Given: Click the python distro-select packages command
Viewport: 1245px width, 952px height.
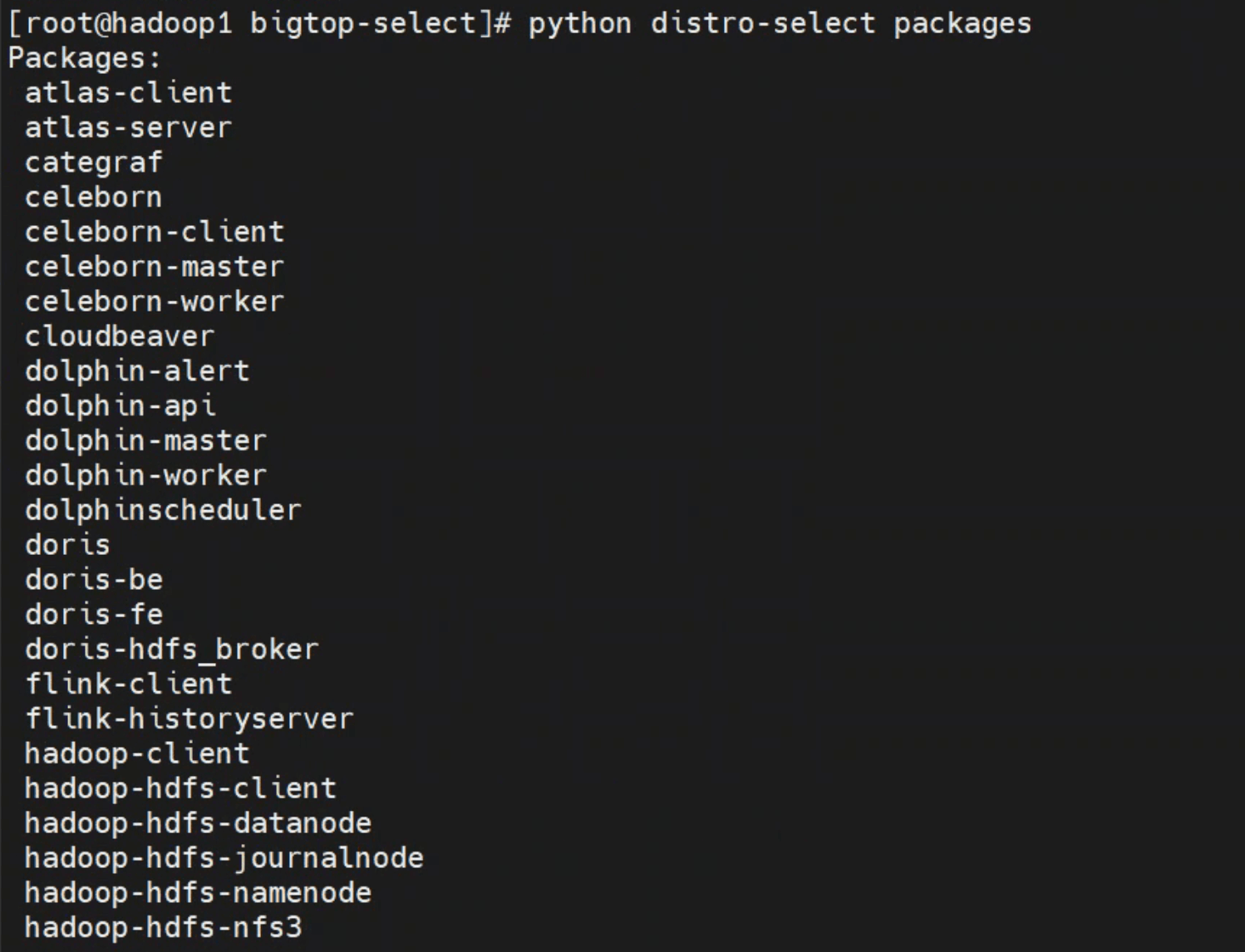Looking at the screenshot, I should coord(780,23).
